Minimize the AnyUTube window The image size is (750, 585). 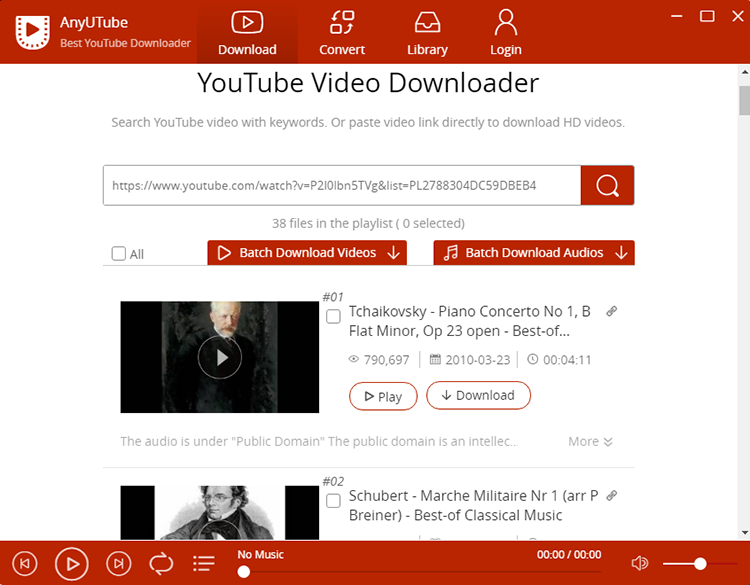676,16
